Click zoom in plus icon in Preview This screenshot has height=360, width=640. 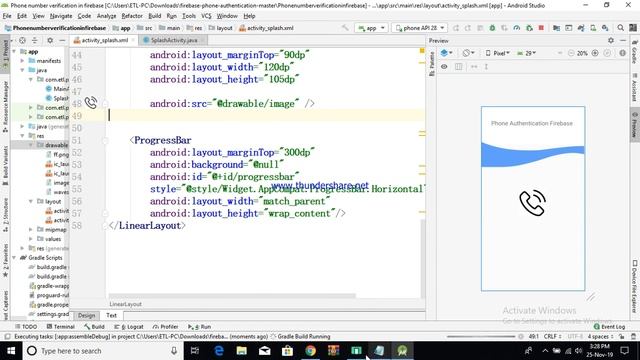click(595, 53)
